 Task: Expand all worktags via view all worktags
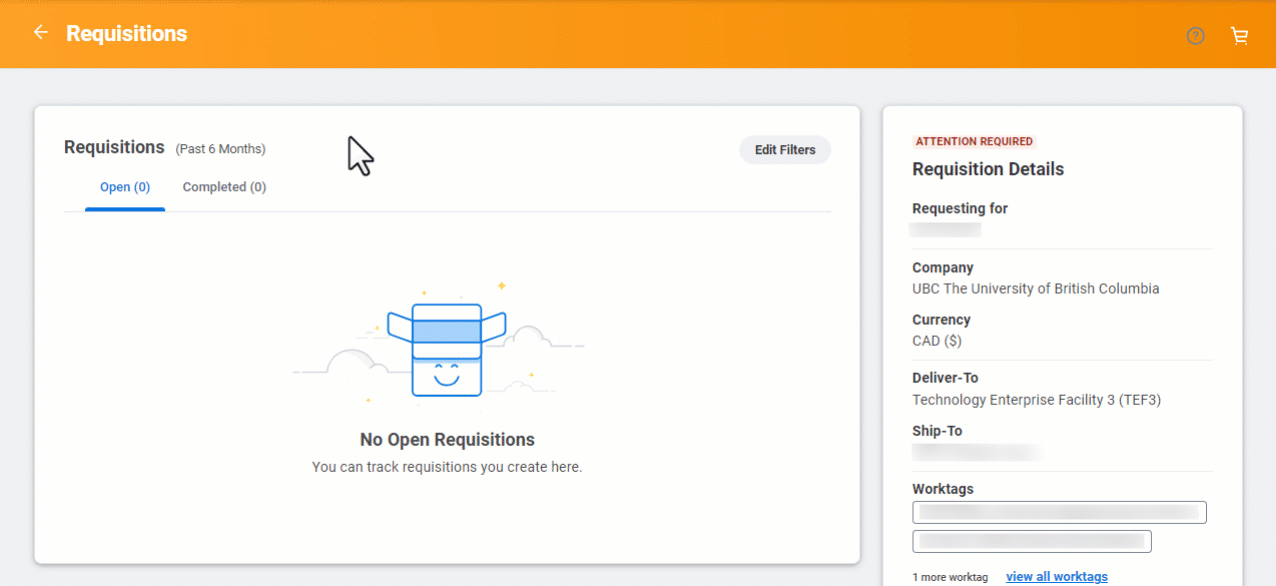(1056, 576)
